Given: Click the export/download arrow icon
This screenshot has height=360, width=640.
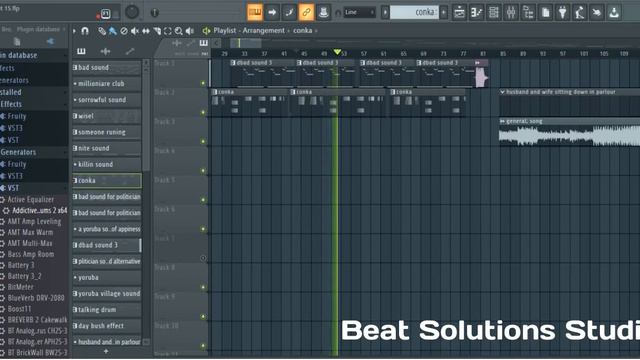Looking at the screenshot, I should tap(614, 13).
